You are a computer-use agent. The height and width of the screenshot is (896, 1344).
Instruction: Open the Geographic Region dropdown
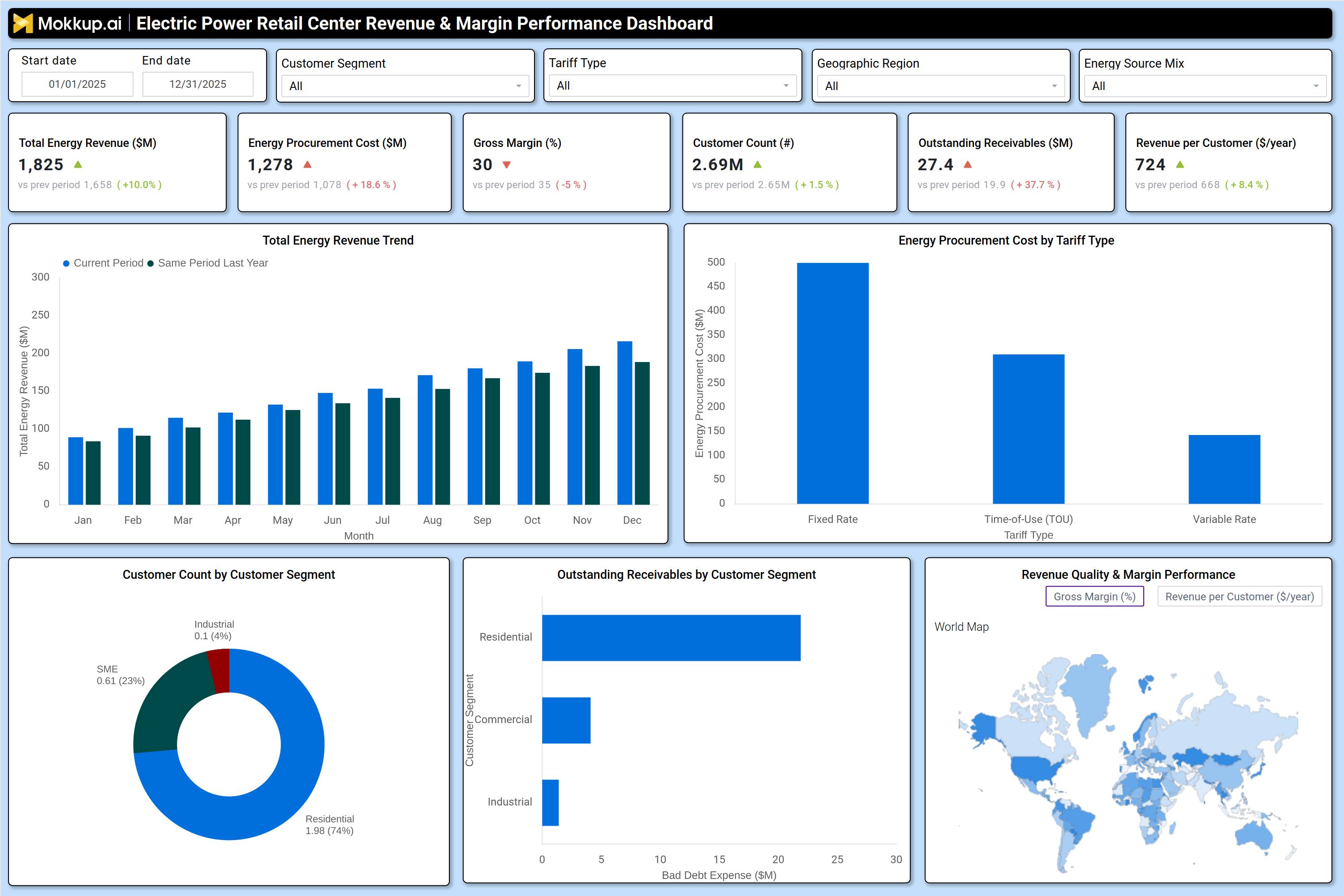(940, 86)
